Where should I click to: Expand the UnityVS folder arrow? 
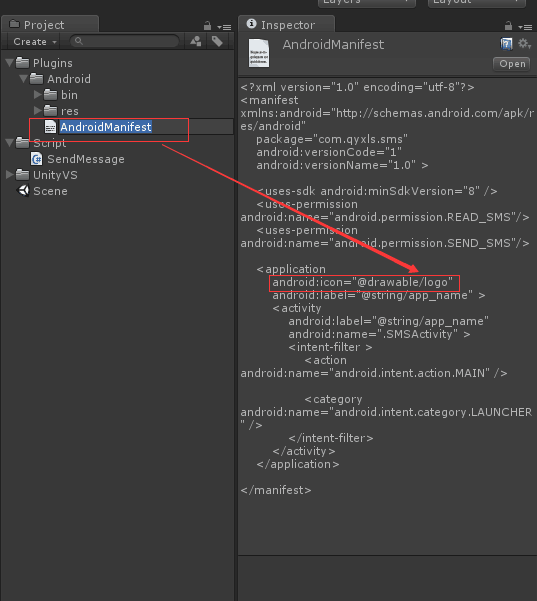click(10, 175)
